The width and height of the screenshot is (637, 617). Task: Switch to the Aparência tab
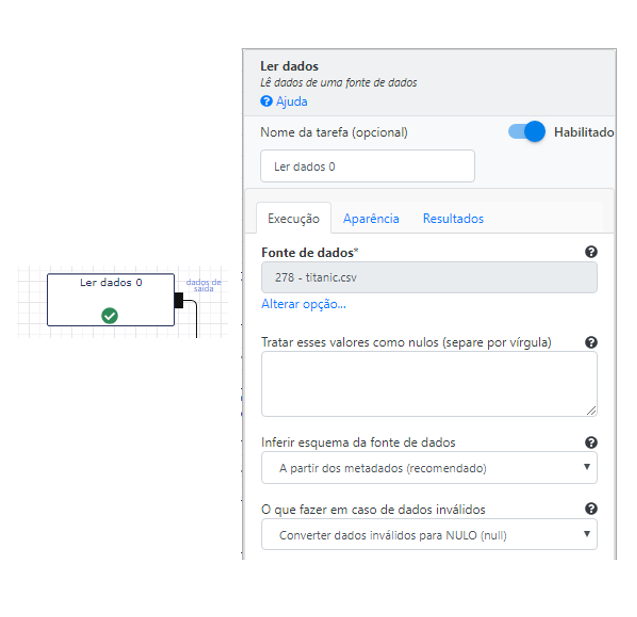[x=371, y=219]
